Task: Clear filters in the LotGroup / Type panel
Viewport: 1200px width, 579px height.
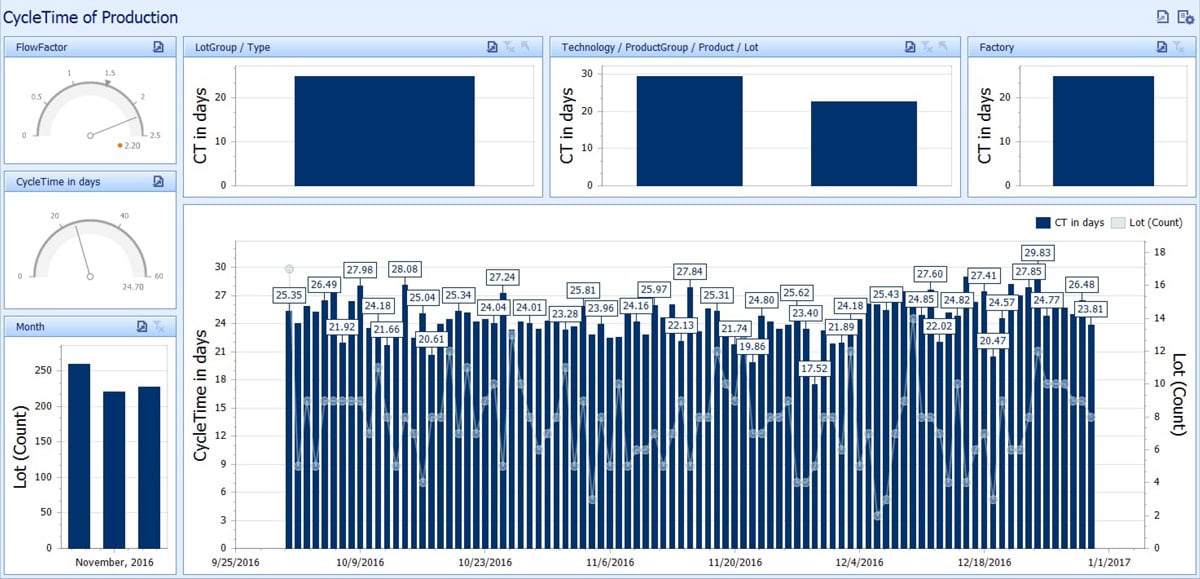Action: (x=511, y=47)
